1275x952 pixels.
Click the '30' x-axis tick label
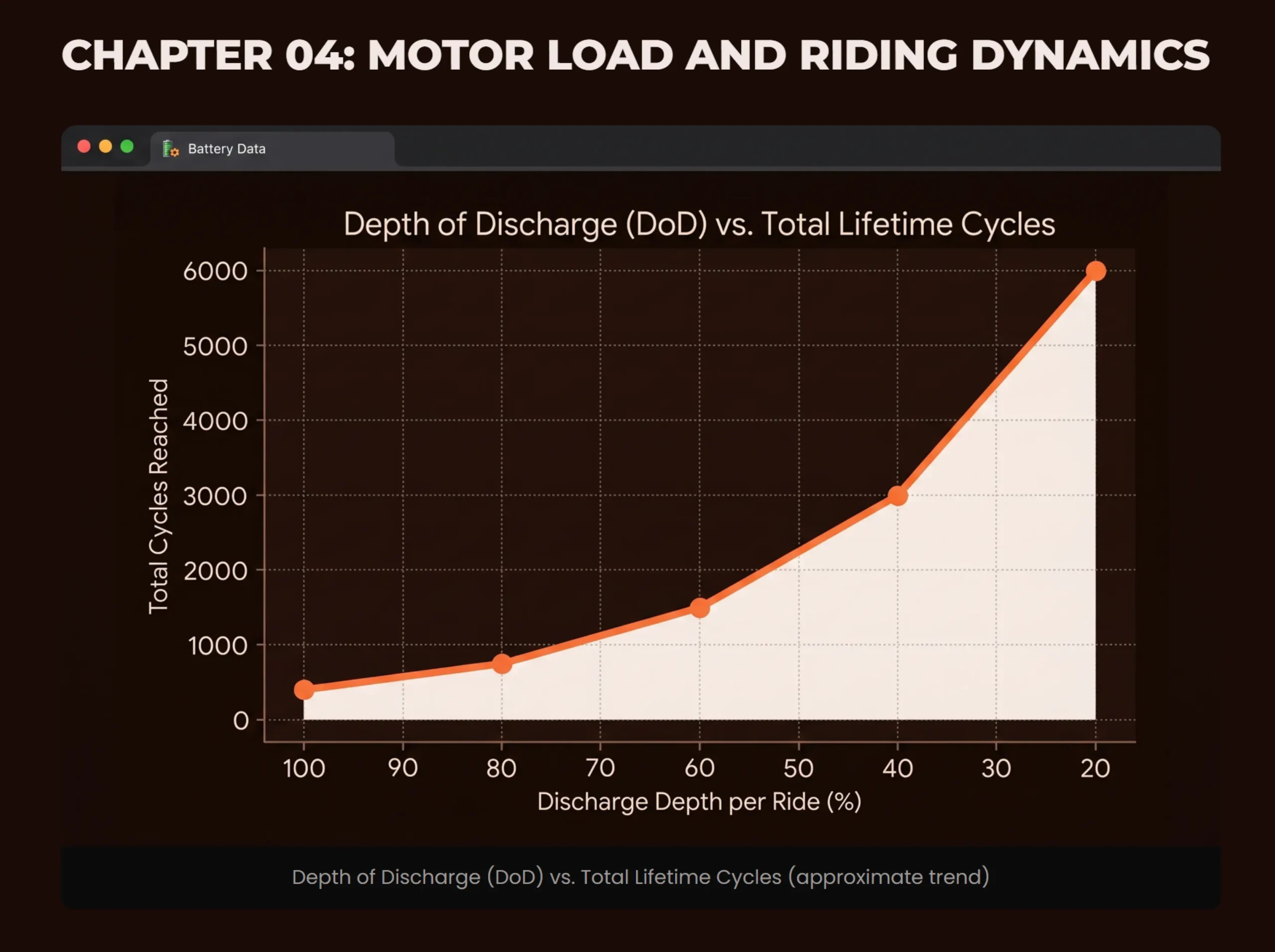(x=997, y=768)
